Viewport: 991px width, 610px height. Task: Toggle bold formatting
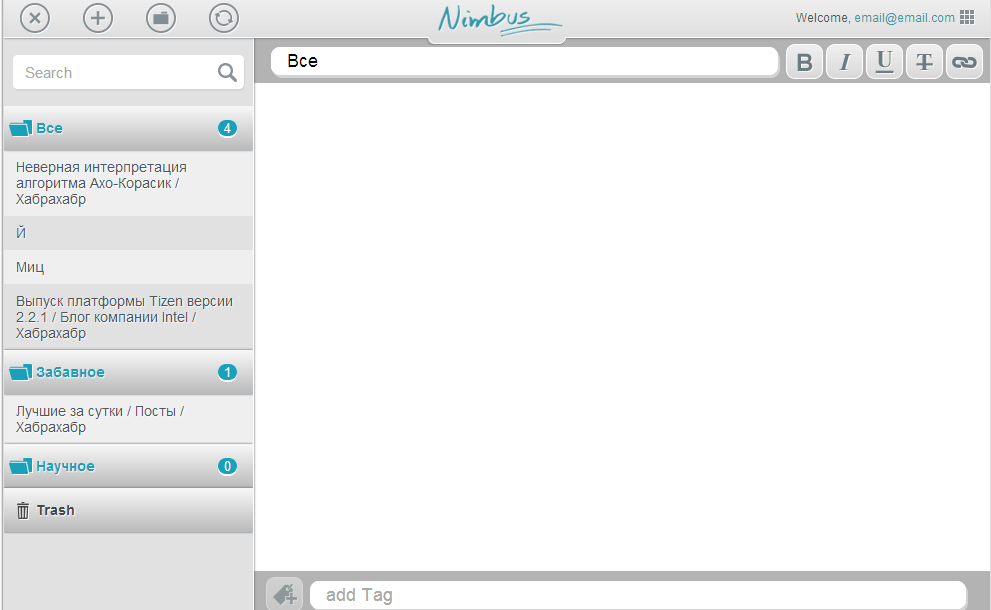(804, 62)
